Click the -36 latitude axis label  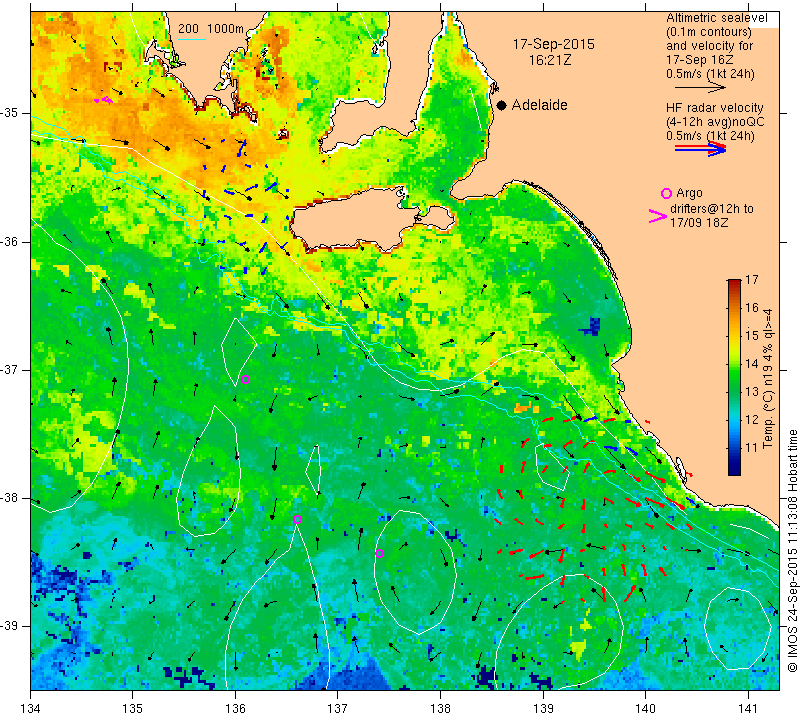[x=9, y=241]
